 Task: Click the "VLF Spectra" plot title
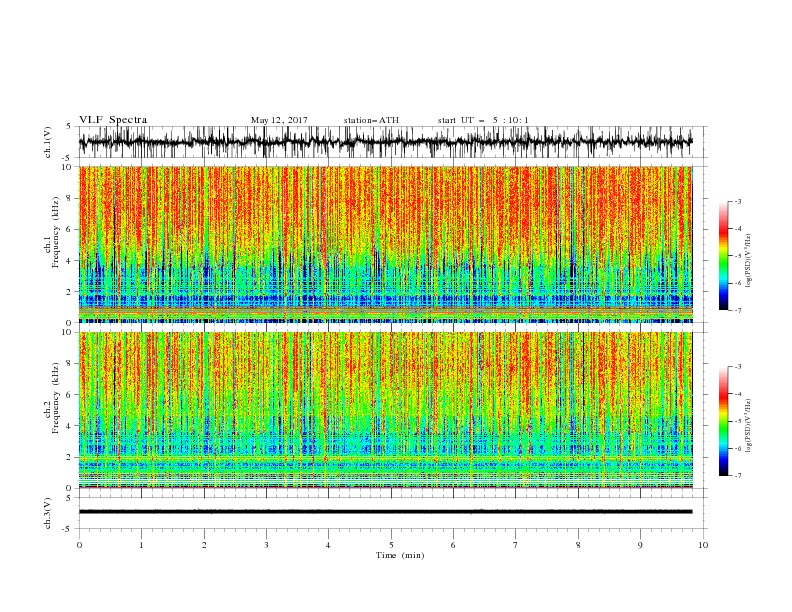pyautogui.click(x=113, y=120)
